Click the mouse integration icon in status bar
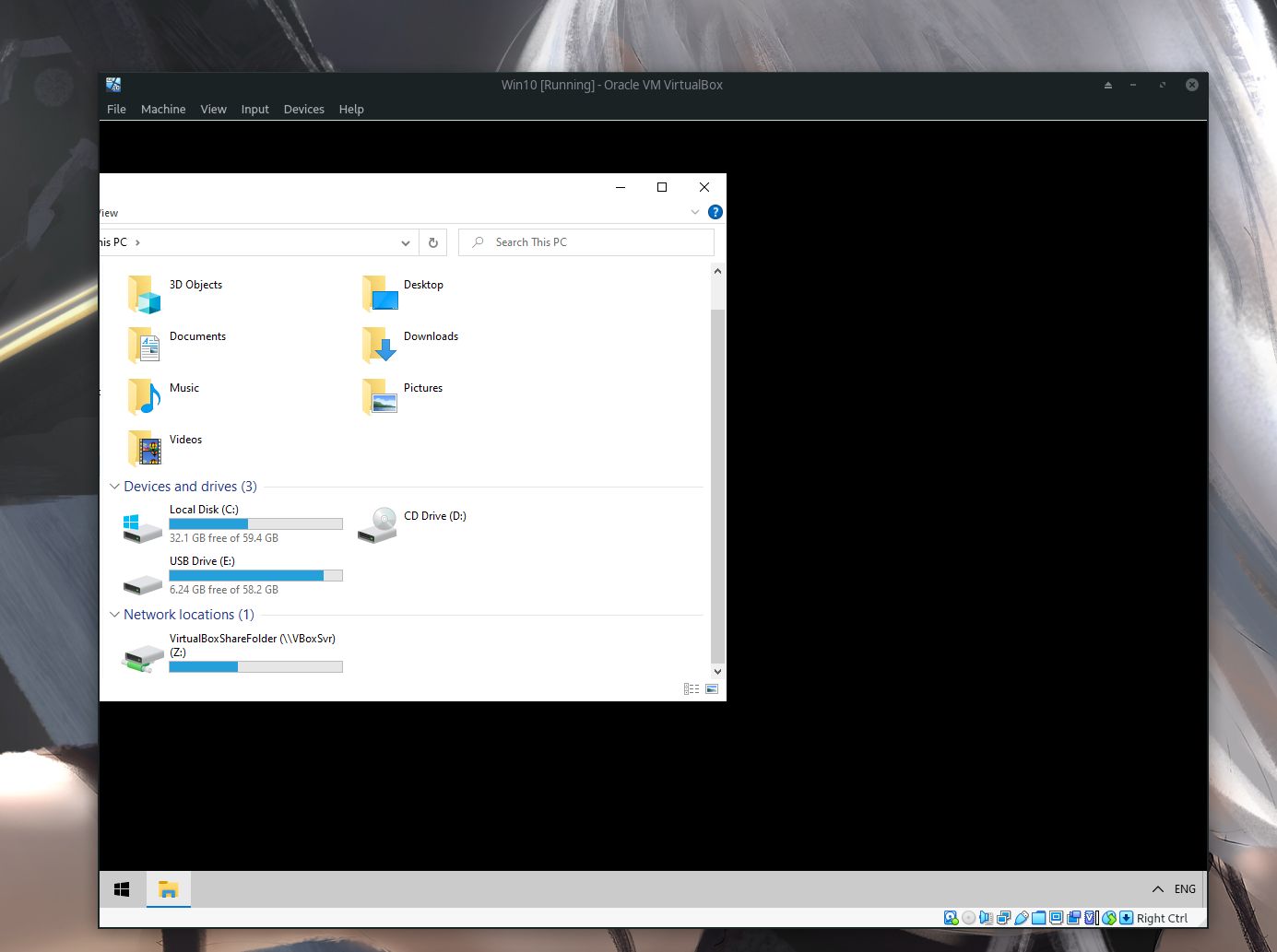This screenshot has height=952, width=1277. 1110,917
